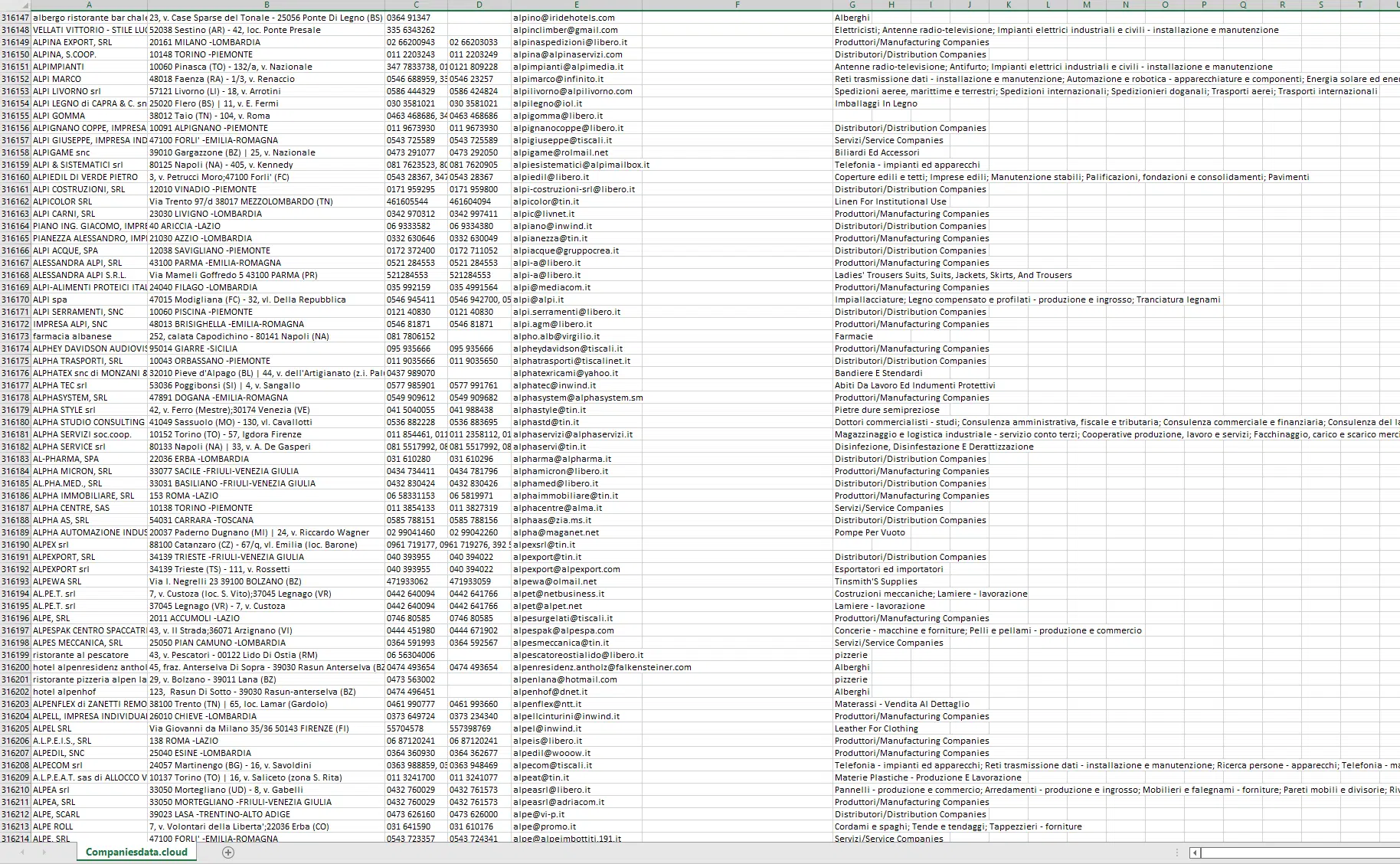Click the ALPIGAME snc cell
This screenshot has width=1400, height=864.
point(89,152)
